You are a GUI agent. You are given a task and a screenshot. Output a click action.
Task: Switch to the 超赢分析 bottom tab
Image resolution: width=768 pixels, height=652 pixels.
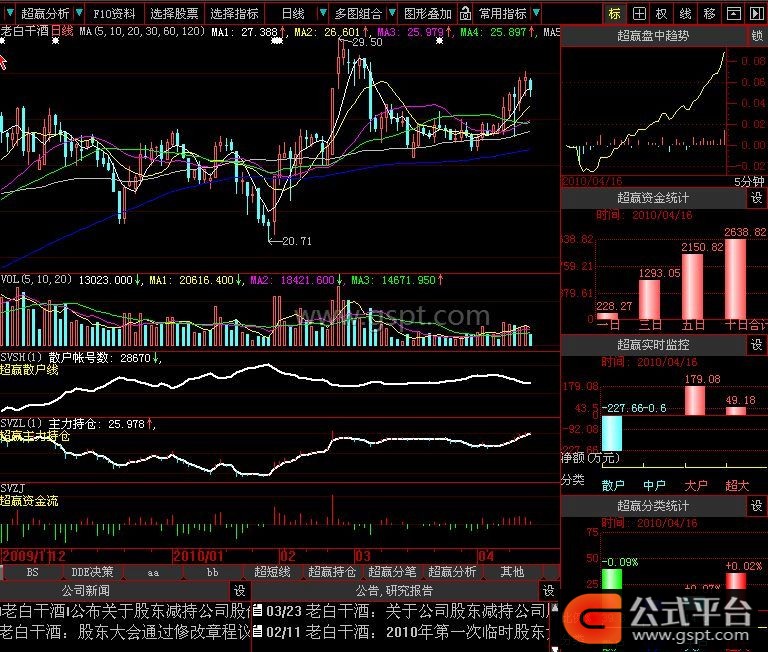click(452, 572)
